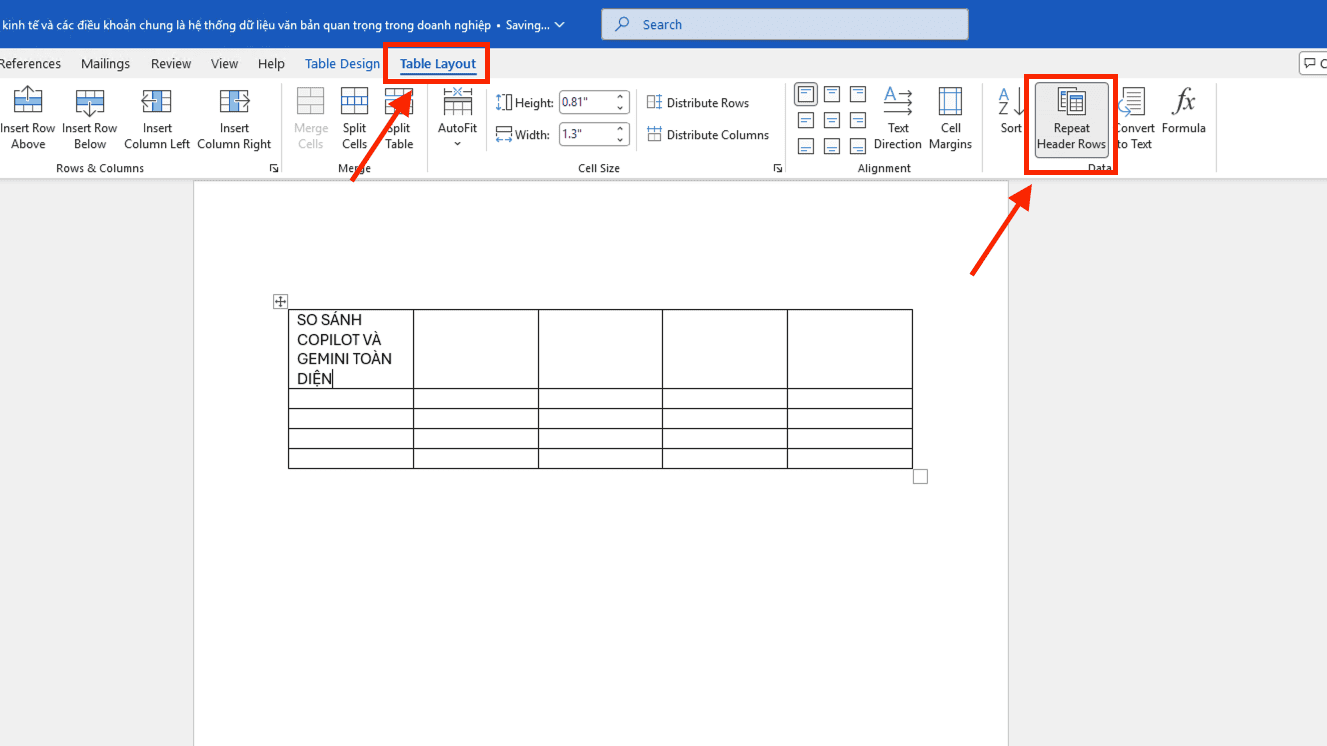Toggle Repeat Header Rows

1071,119
